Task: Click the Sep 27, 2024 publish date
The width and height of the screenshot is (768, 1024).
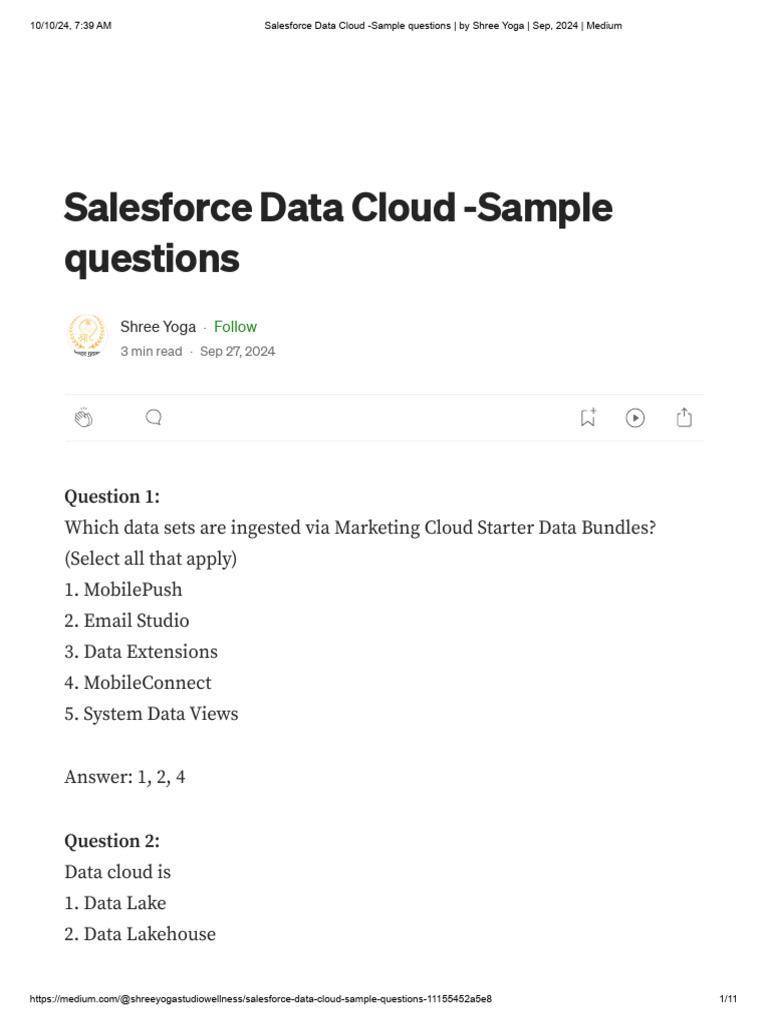Action: (237, 351)
